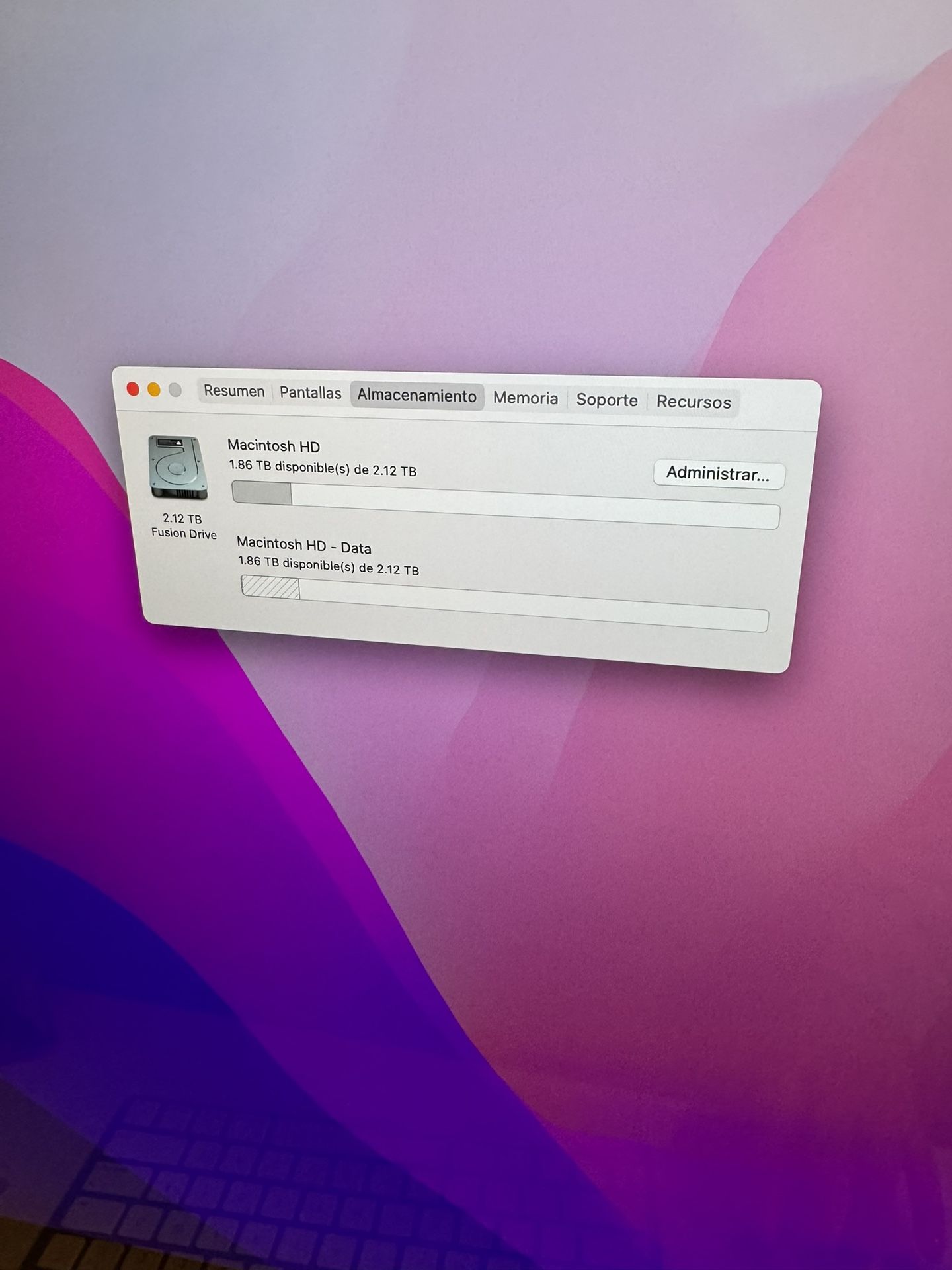The height and width of the screenshot is (1270, 952).
Task: Click the Fusion Drive disk icon
Action: point(177,468)
